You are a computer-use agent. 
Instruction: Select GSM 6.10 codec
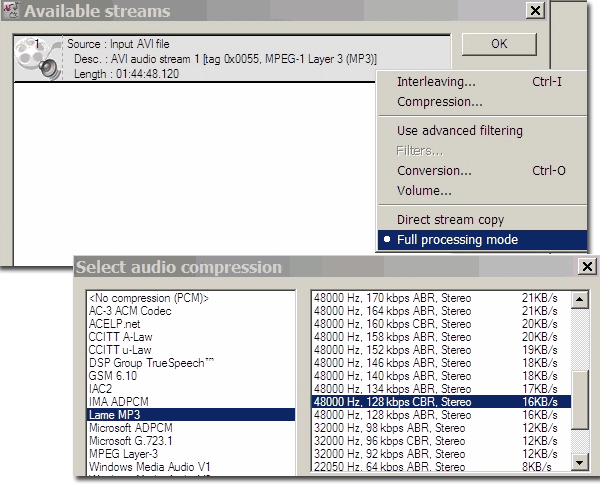191,376
